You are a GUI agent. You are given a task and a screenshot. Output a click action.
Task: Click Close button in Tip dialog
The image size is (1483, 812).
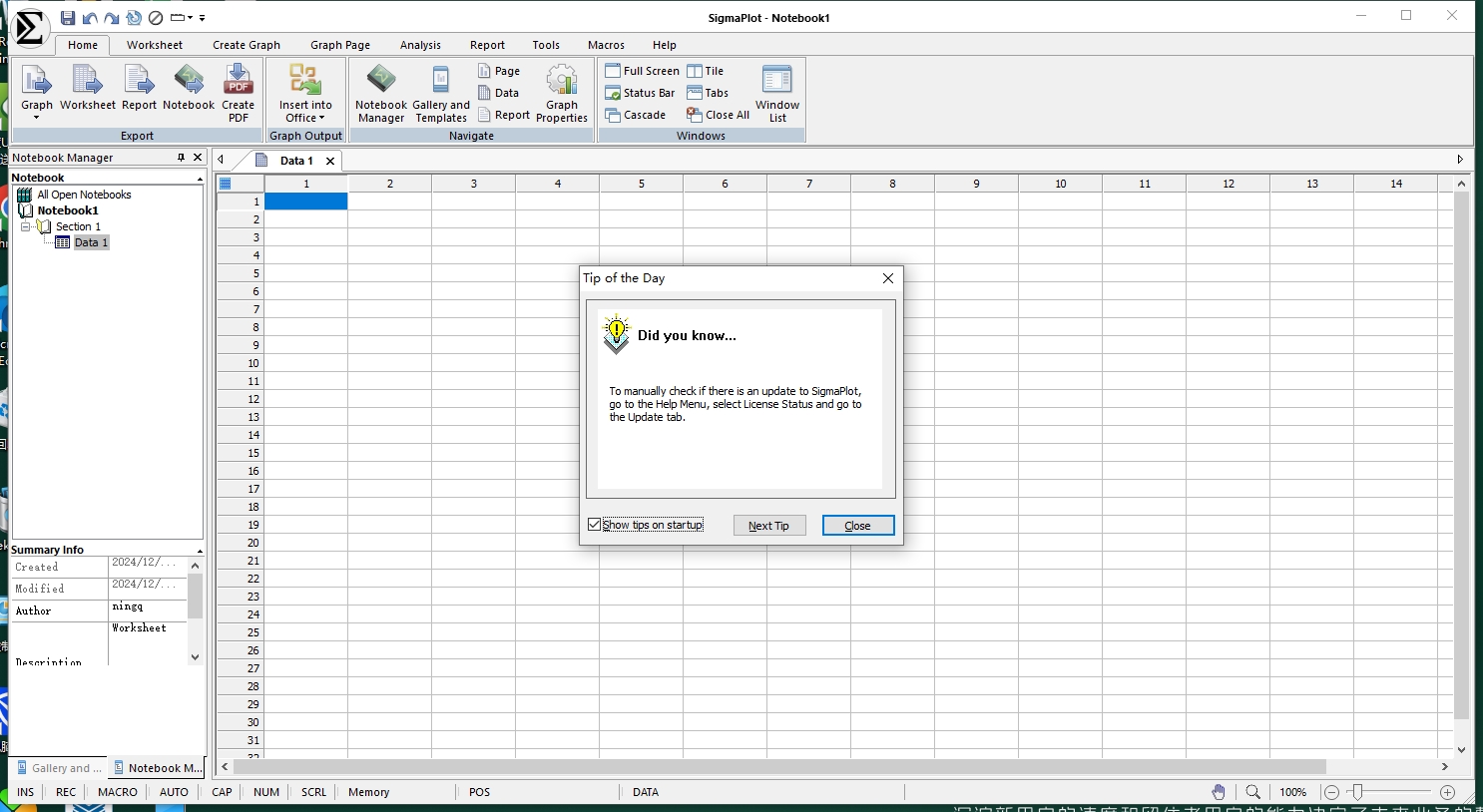tap(857, 526)
